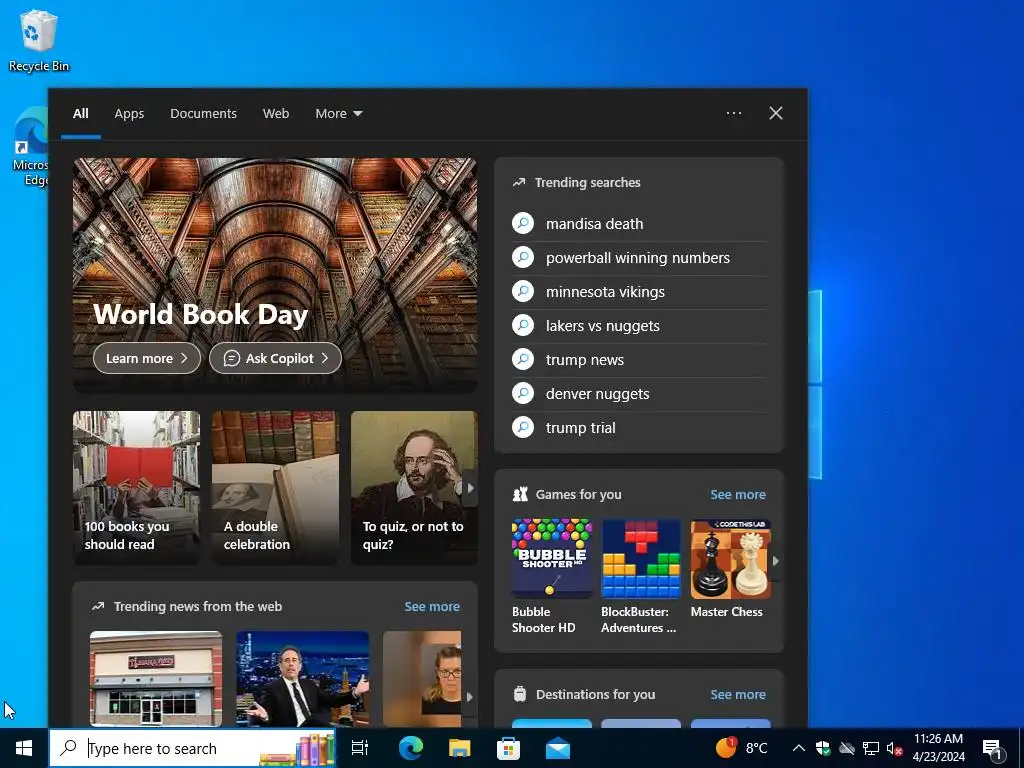Click Learn more on World Book Day
The height and width of the screenshot is (768, 1024).
(x=147, y=358)
